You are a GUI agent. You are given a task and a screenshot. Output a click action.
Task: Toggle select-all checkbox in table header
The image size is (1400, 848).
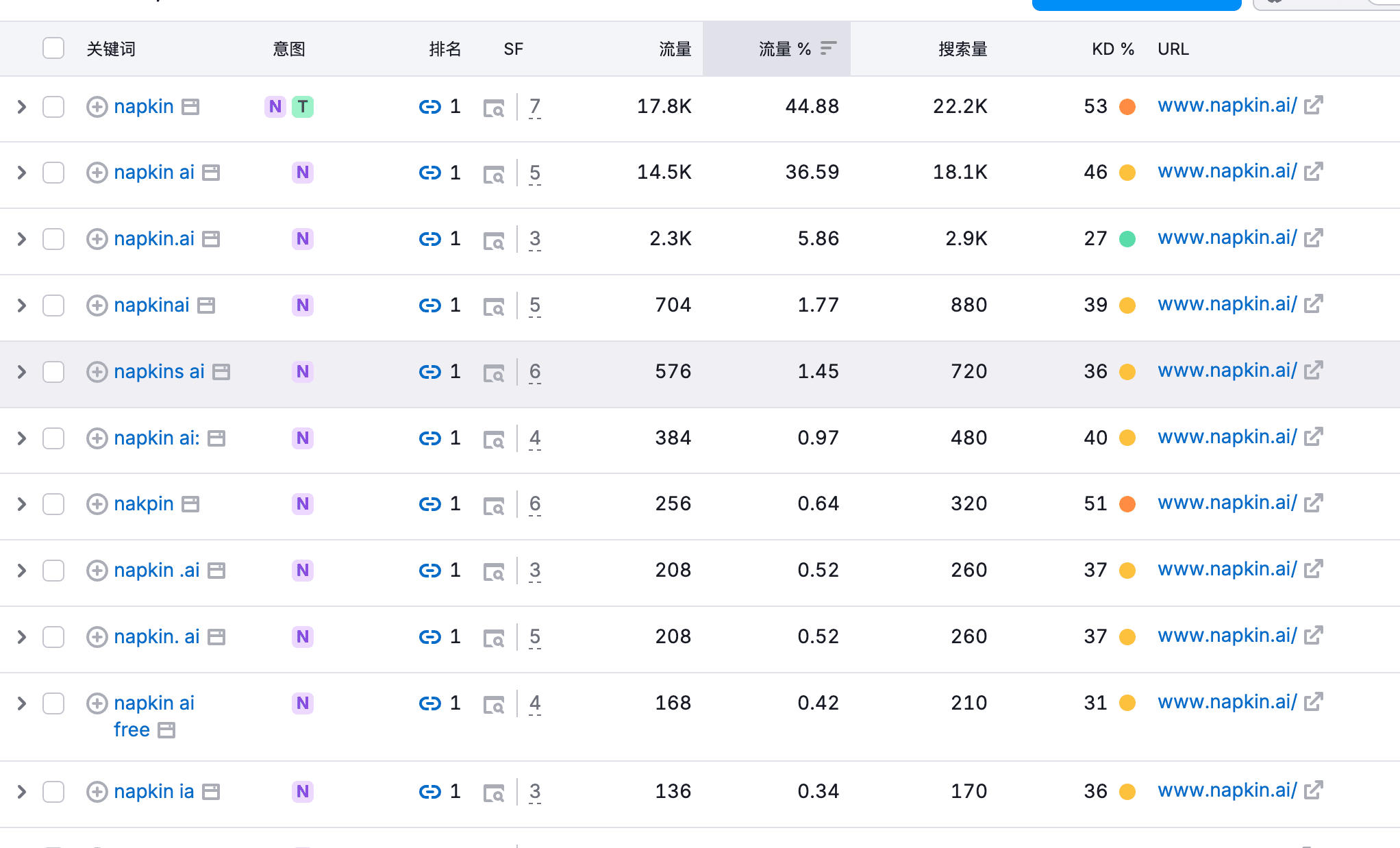pyautogui.click(x=53, y=49)
